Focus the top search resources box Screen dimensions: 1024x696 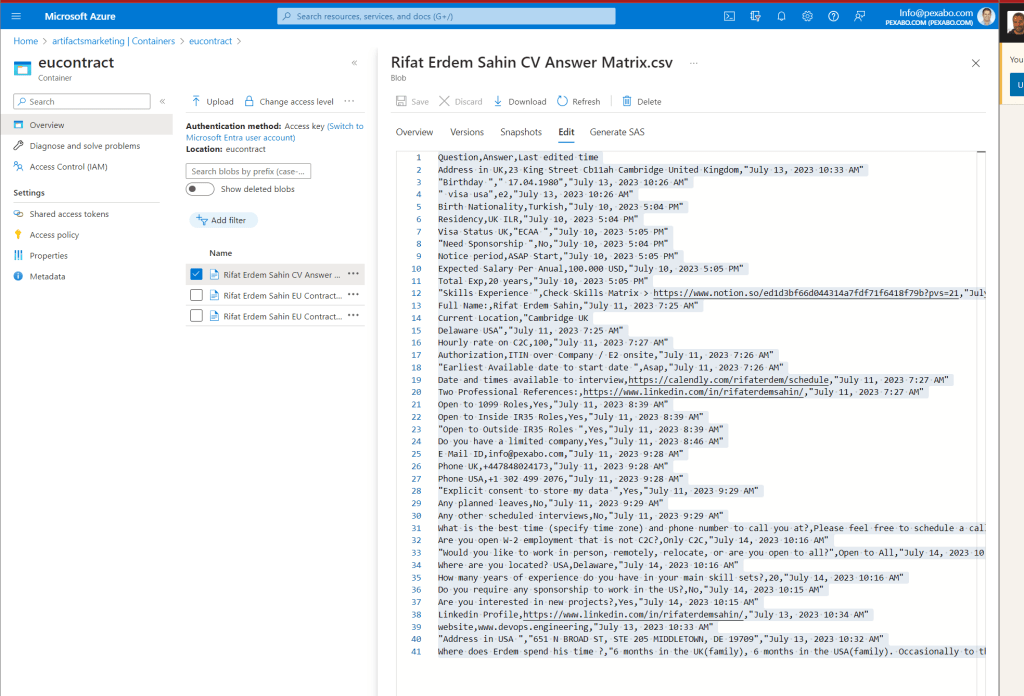pyautogui.click(x=447, y=16)
